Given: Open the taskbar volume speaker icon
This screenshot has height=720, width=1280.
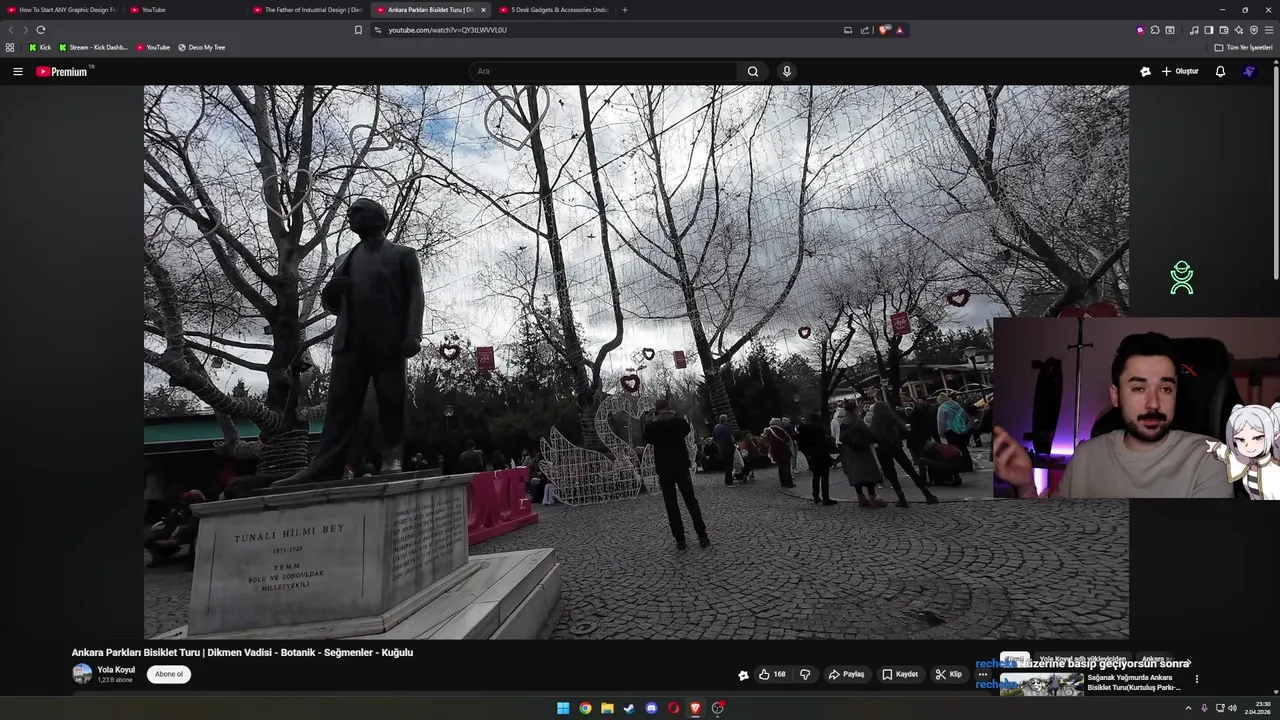Looking at the screenshot, I should point(1232,708).
